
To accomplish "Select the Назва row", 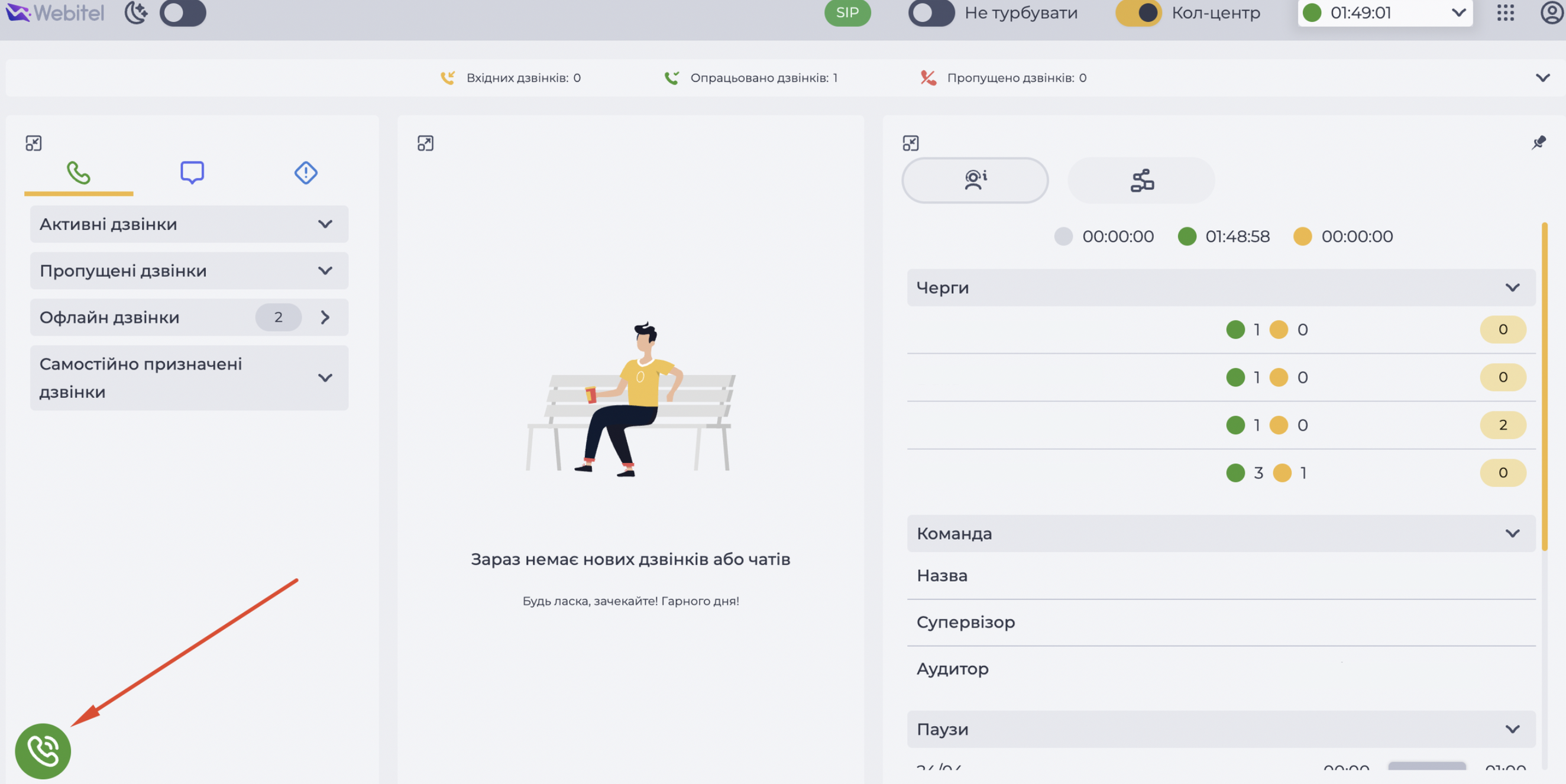I will pos(1221,575).
